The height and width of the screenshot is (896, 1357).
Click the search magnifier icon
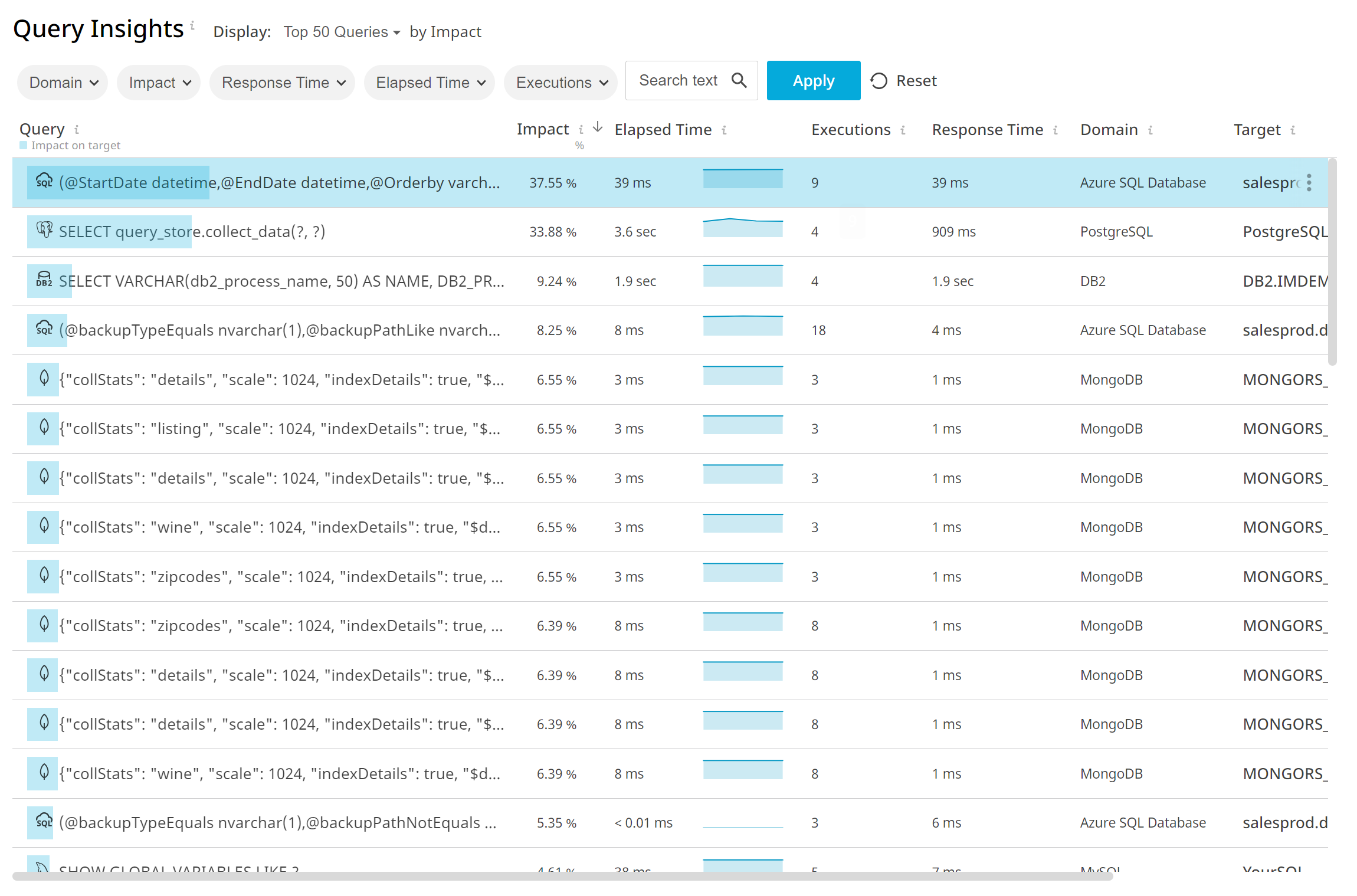(x=739, y=80)
